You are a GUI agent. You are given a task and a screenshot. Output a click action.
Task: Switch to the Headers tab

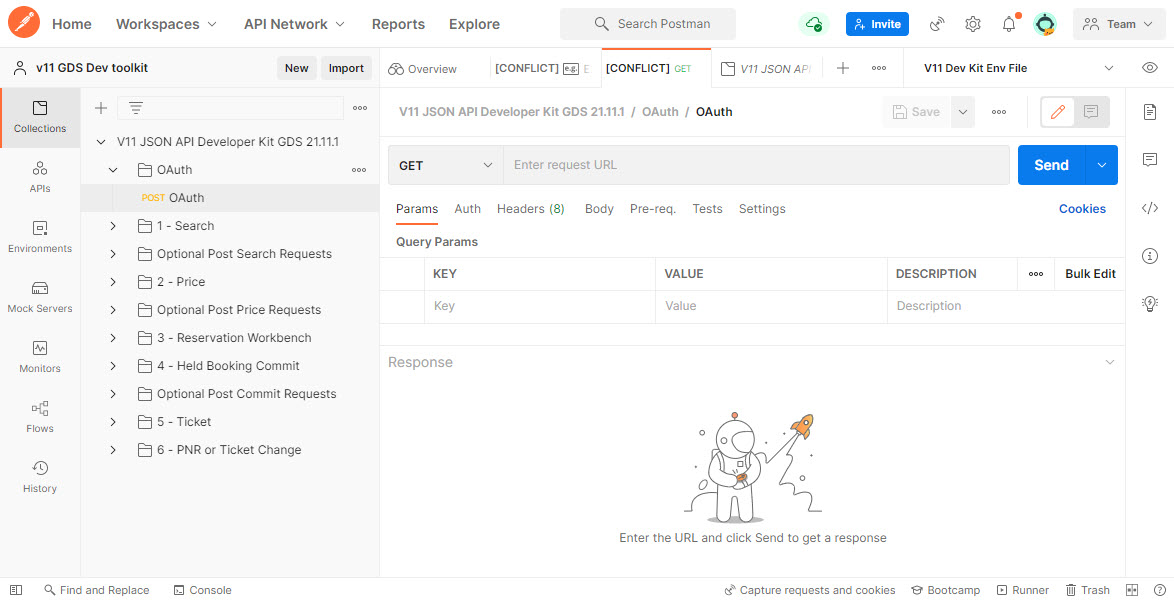point(530,209)
